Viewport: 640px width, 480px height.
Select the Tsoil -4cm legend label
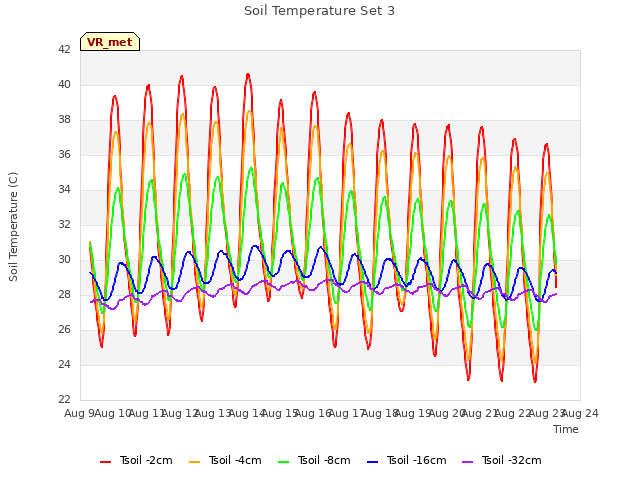pyautogui.click(x=235, y=460)
